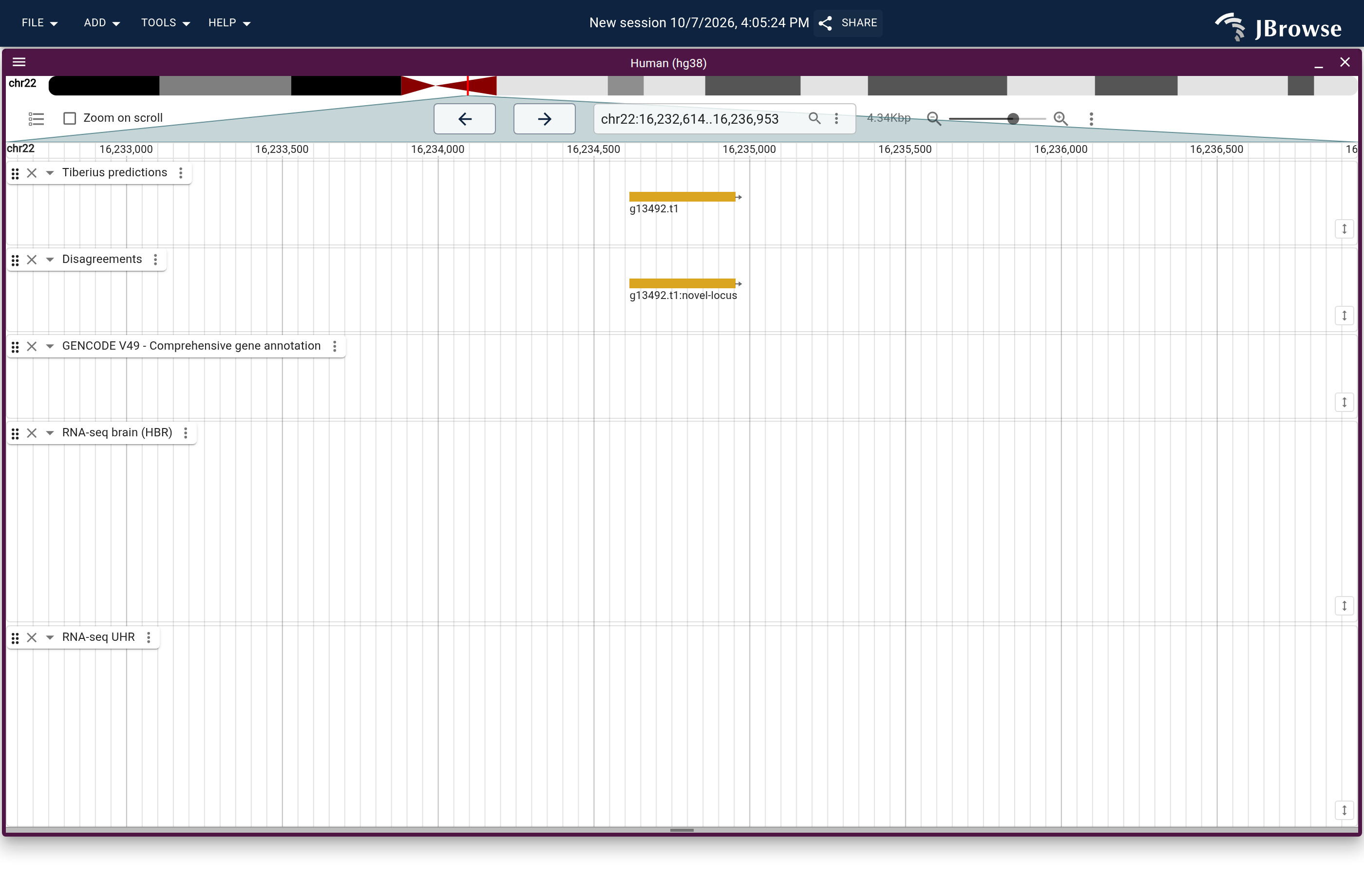Select the g13492.t1:novel-locus feature
Image resolution: width=1364 pixels, height=896 pixels.
click(682, 283)
